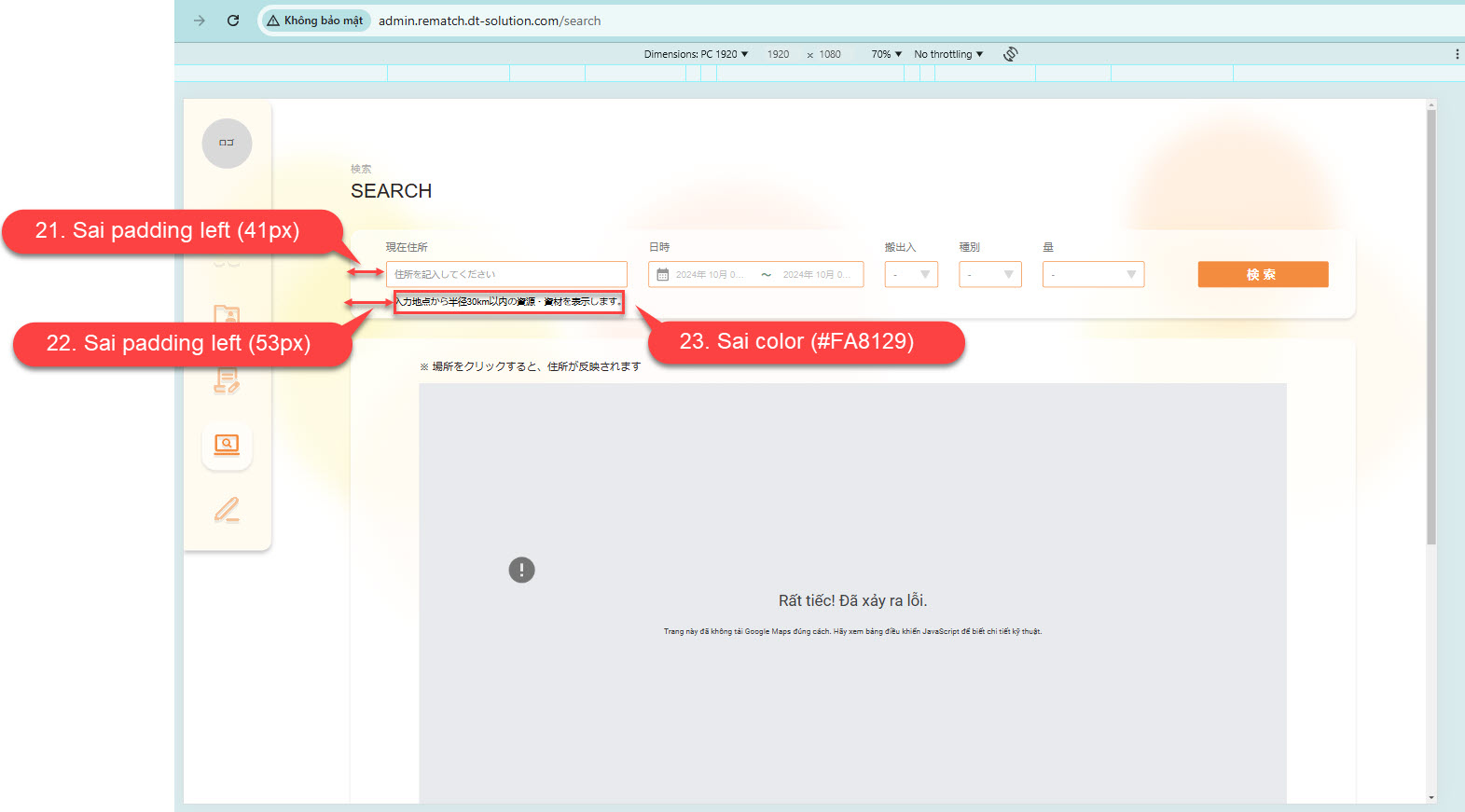
Task: Open the No throttling dropdown
Action: click(948, 54)
